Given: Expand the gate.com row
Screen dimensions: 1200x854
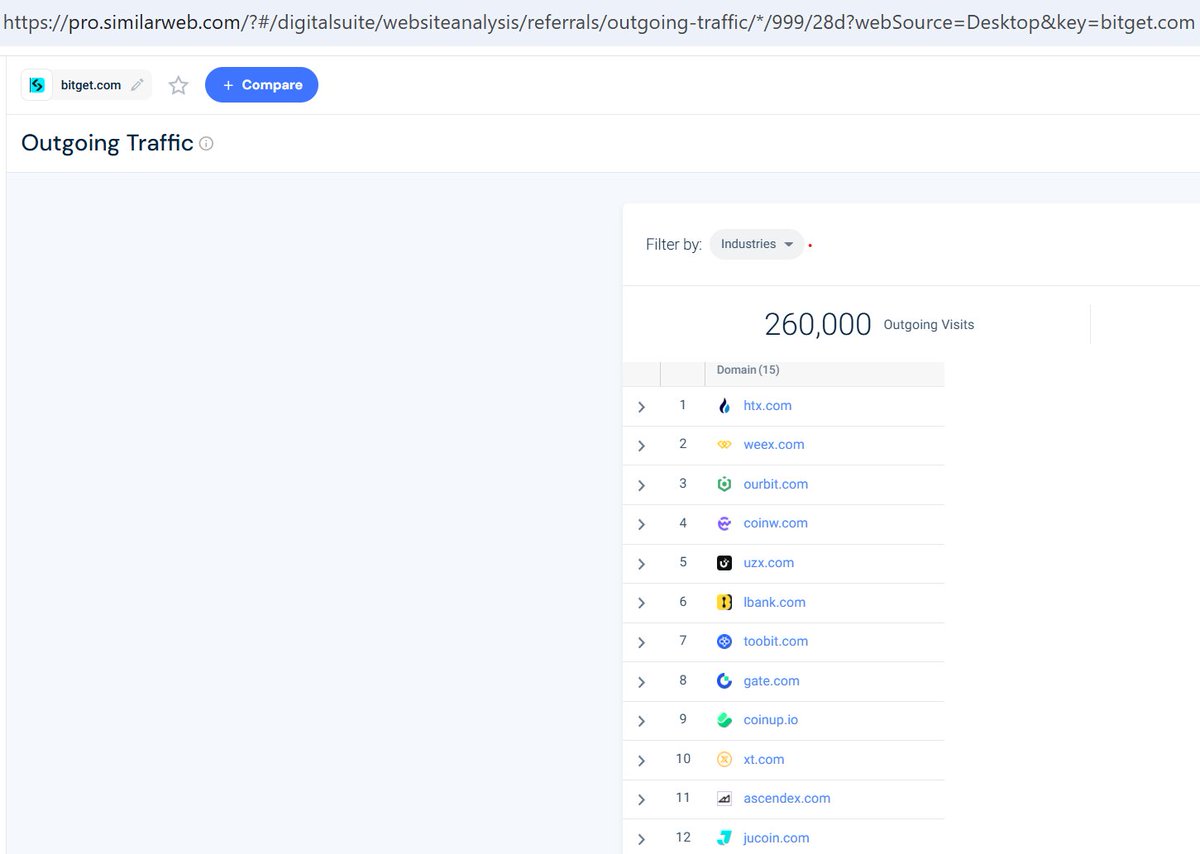Looking at the screenshot, I should click(x=641, y=682).
